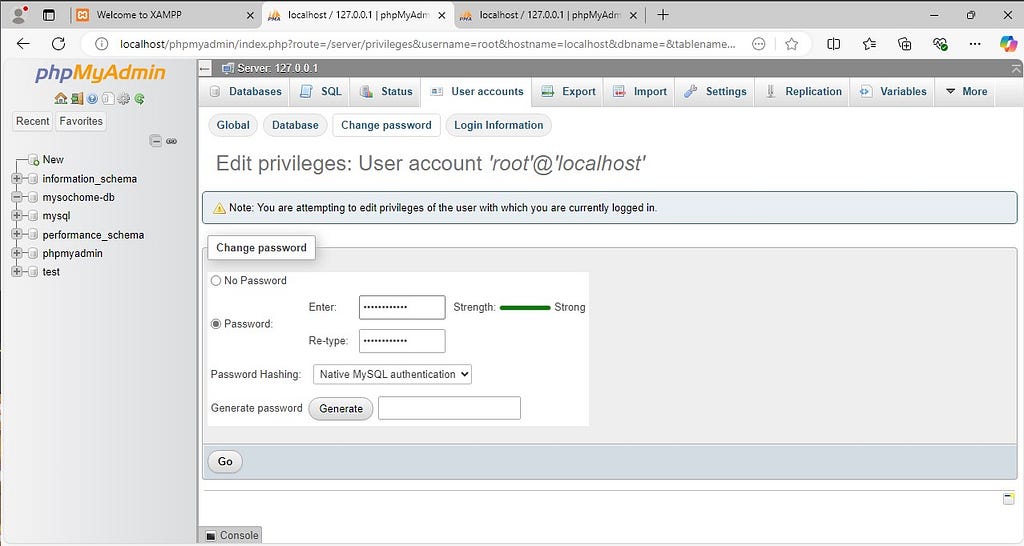Click the Favorites button in sidebar
Screen dimensions: 1024x546
(81, 121)
